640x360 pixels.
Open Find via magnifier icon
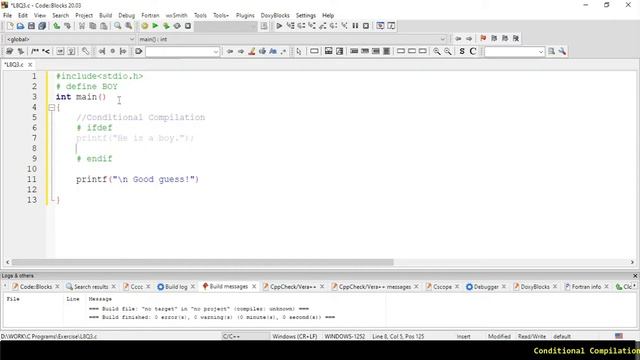pyautogui.click(x=118, y=26)
